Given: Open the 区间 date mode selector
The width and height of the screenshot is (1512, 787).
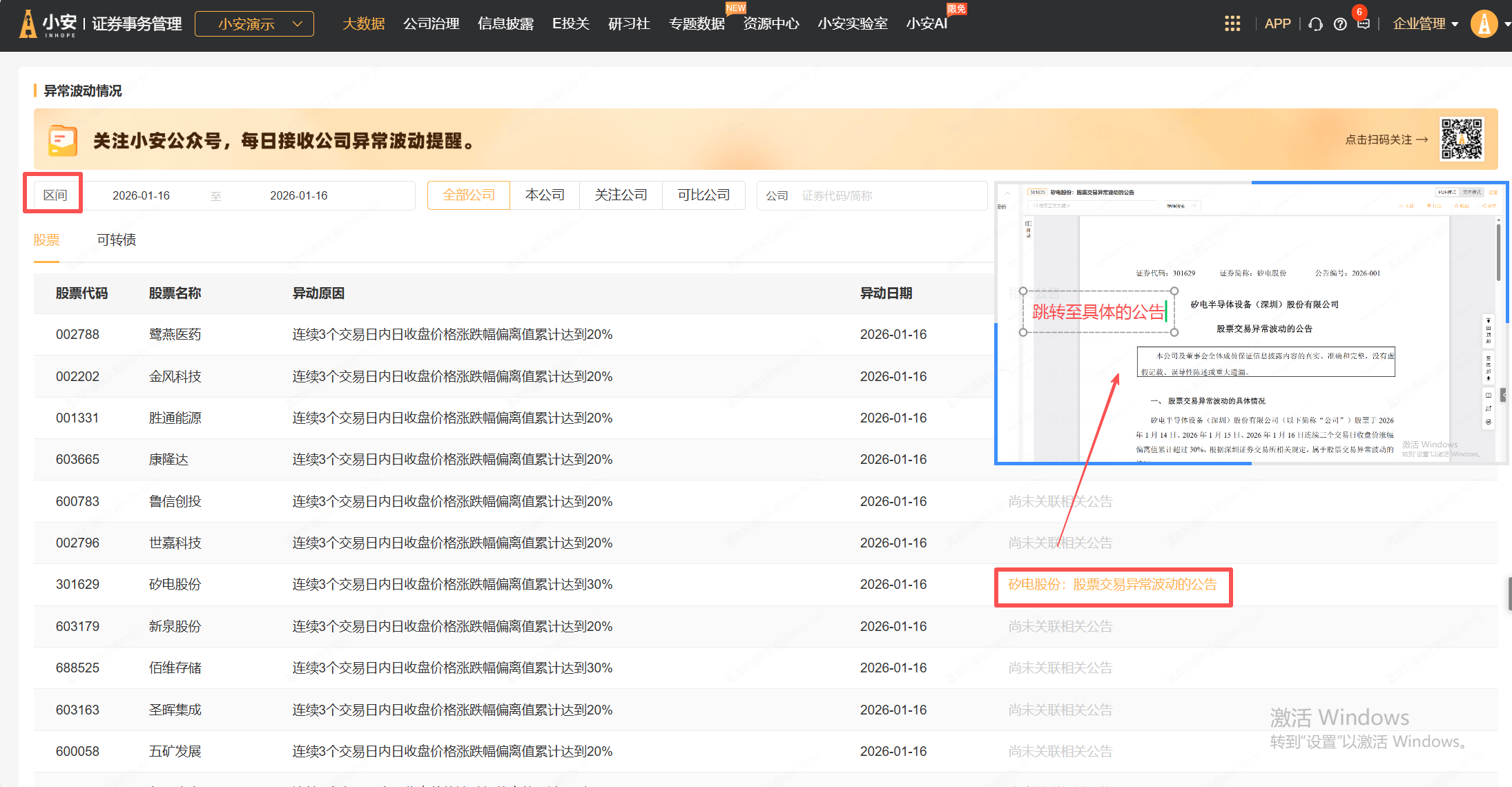Looking at the screenshot, I should (x=55, y=195).
